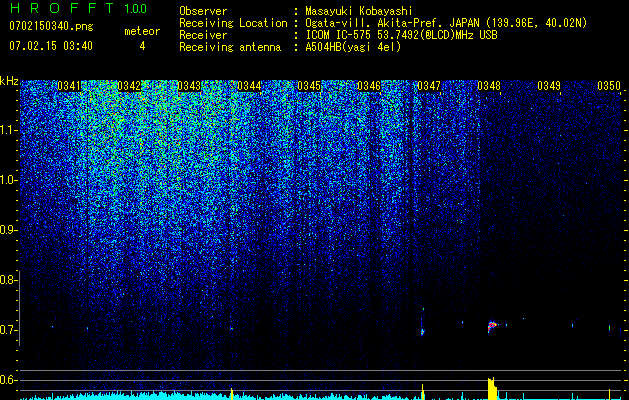Click the file name 0702150340.png
The width and height of the screenshot is (629, 400).
click(51, 26)
